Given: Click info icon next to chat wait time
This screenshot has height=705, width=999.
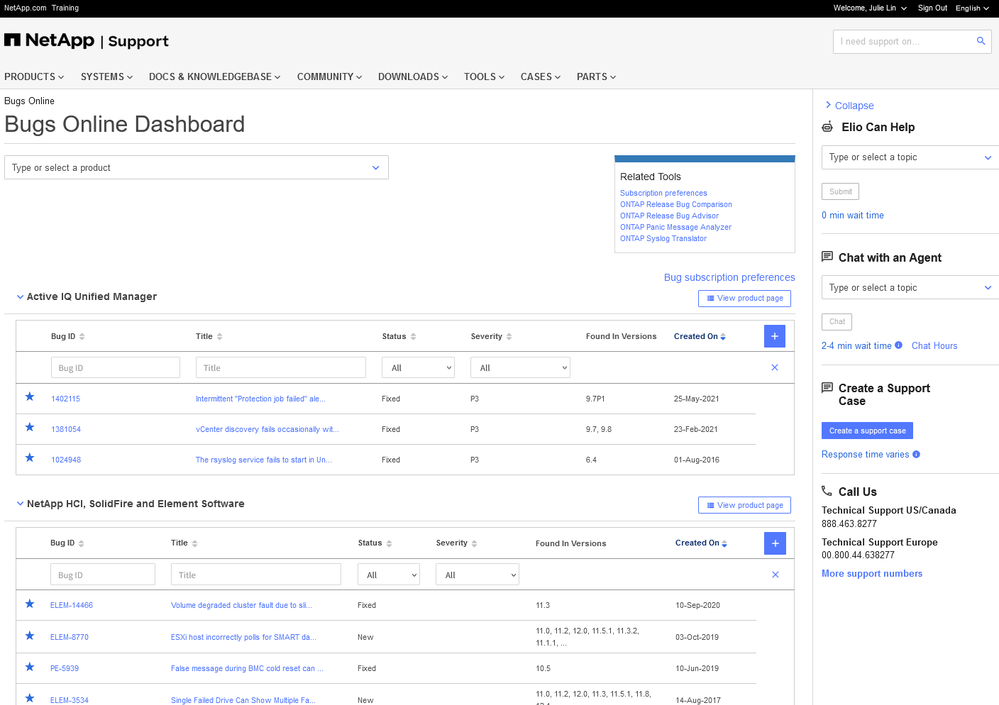Looking at the screenshot, I should pos(898,345).
